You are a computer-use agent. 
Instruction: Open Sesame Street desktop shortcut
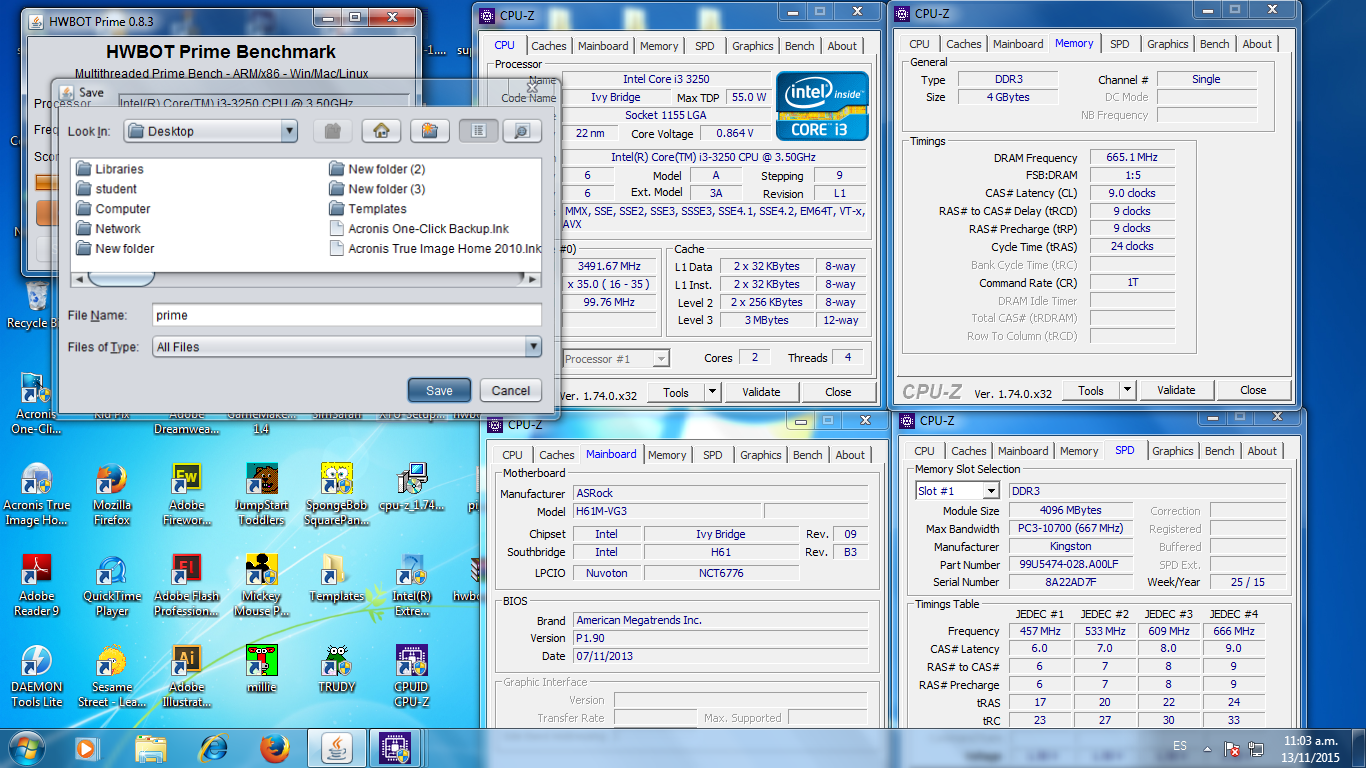tap(112, 676)
